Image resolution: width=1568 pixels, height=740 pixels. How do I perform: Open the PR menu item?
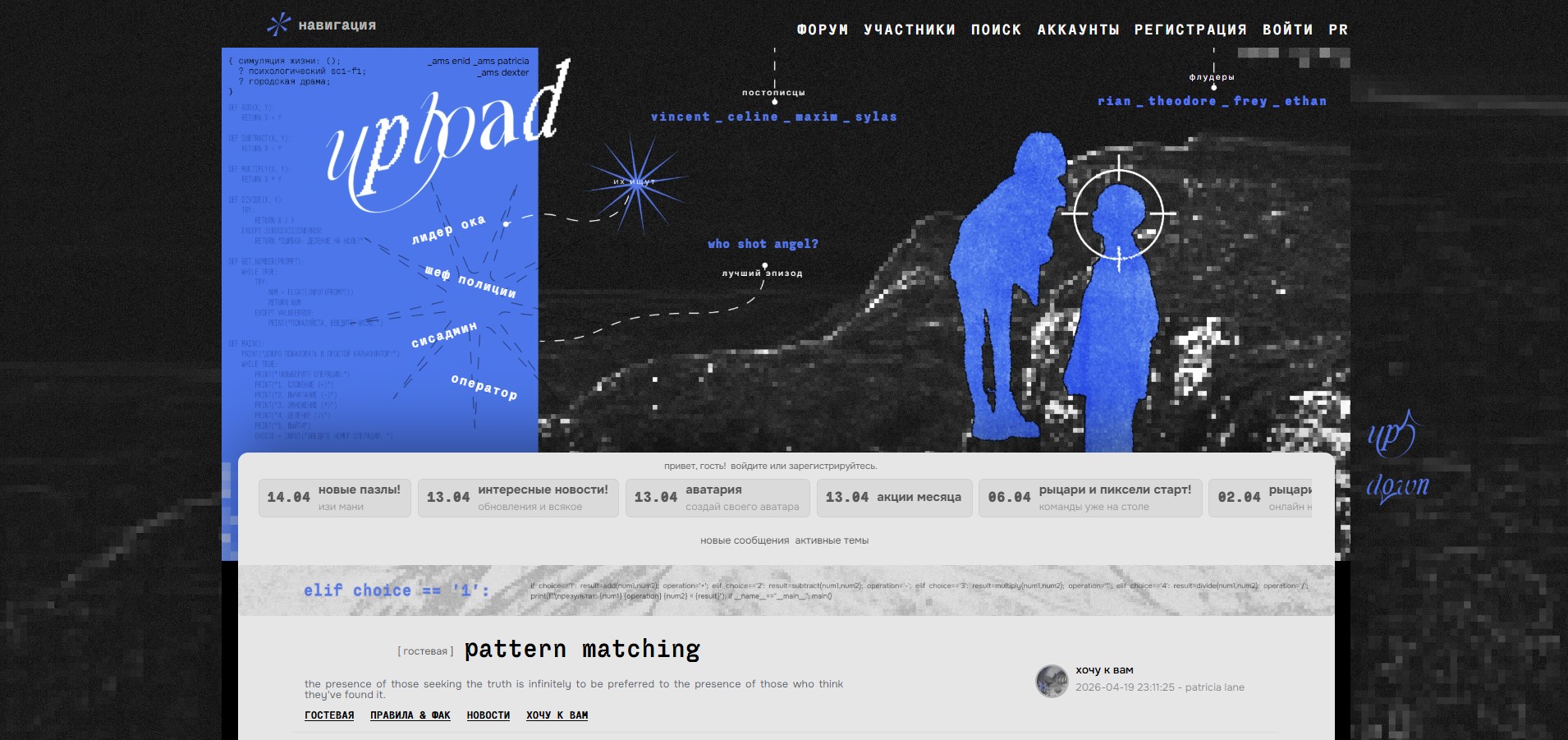tap(1338, 30)
